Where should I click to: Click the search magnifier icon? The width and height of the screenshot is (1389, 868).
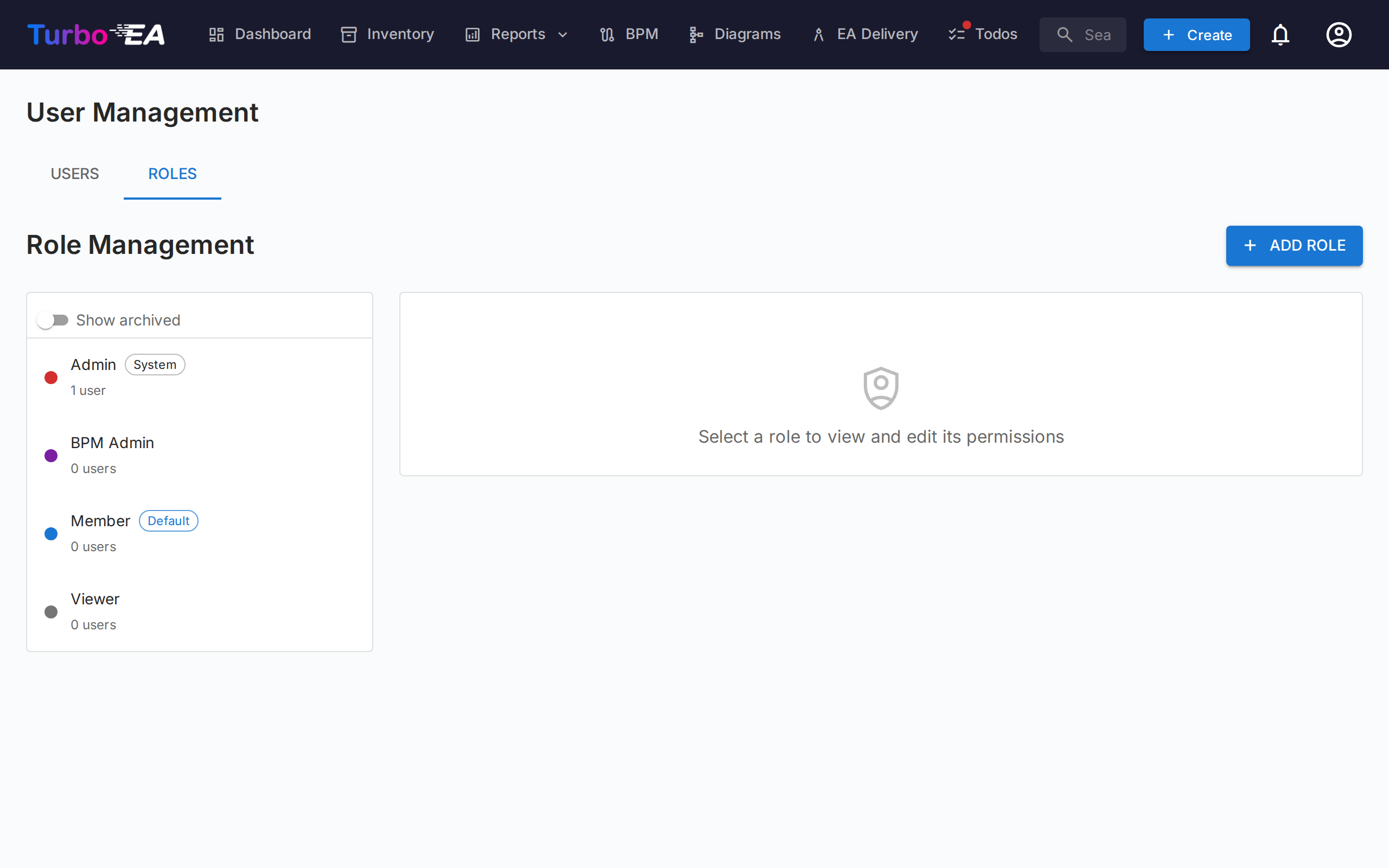point(1065,34)
